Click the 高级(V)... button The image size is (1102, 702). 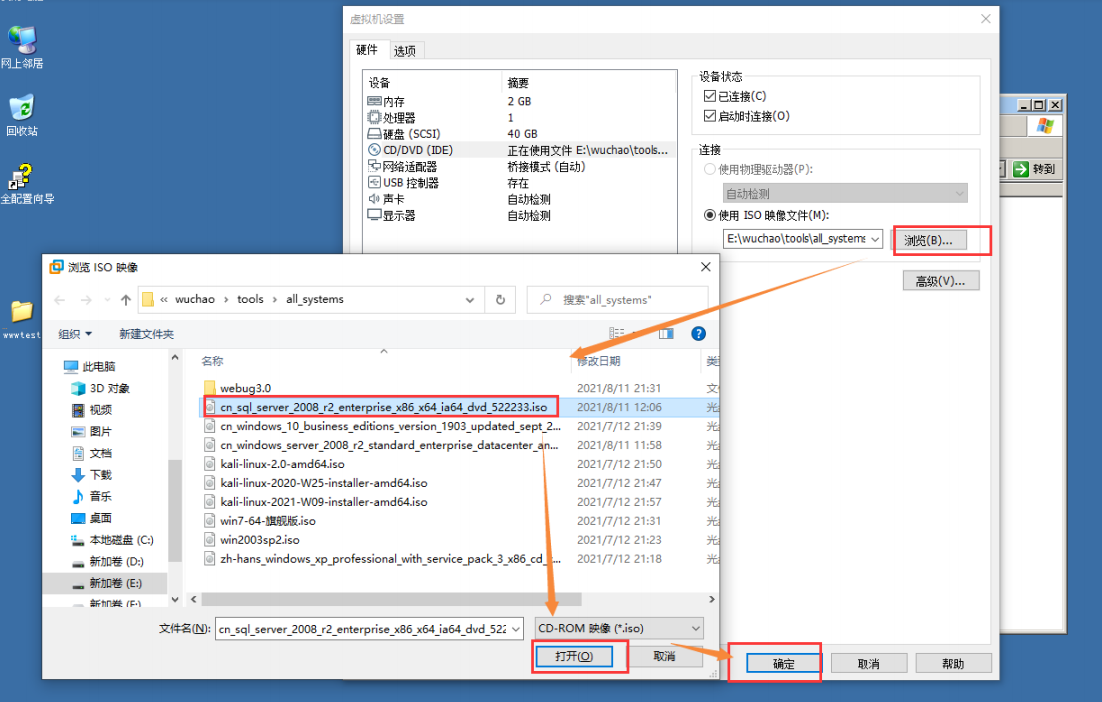[x=940, y=281]
